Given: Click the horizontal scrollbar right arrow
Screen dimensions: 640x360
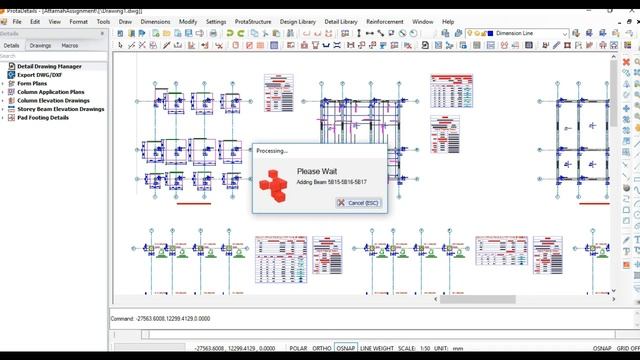Looking at the screenshot, I should click(613, 299).
